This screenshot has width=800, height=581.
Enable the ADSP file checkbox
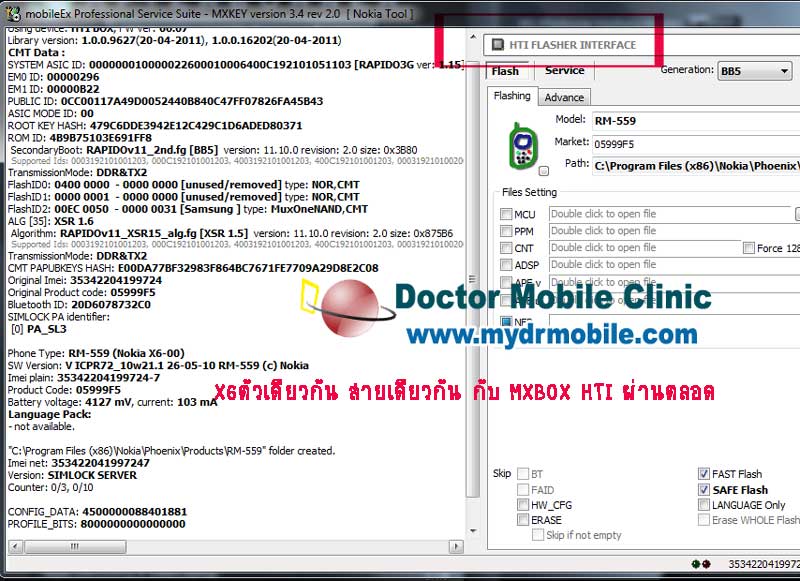click(506, 265)
